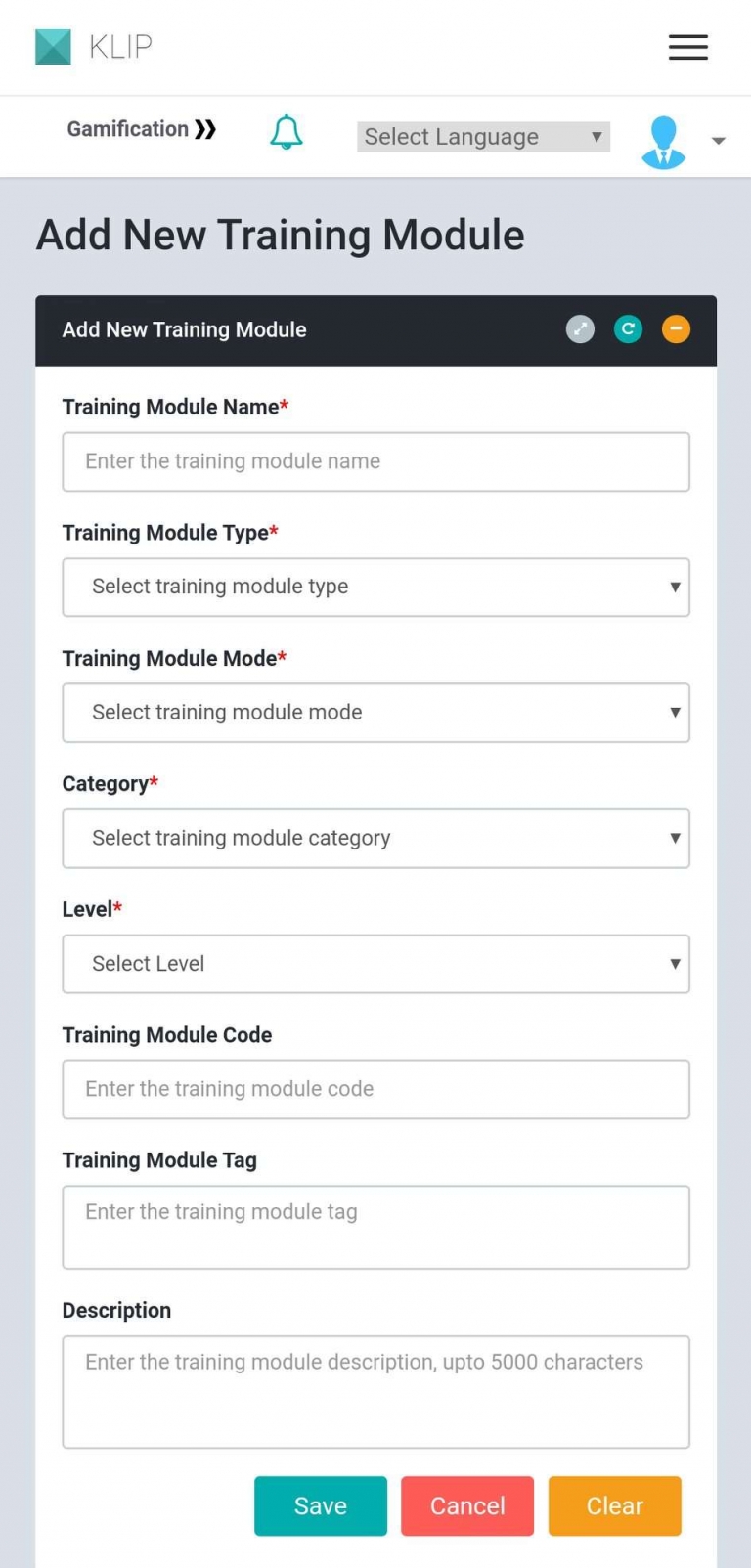The image size is (751, 1568).
Task: Clear the form with the Clear button
Action: pos(614,1505)
